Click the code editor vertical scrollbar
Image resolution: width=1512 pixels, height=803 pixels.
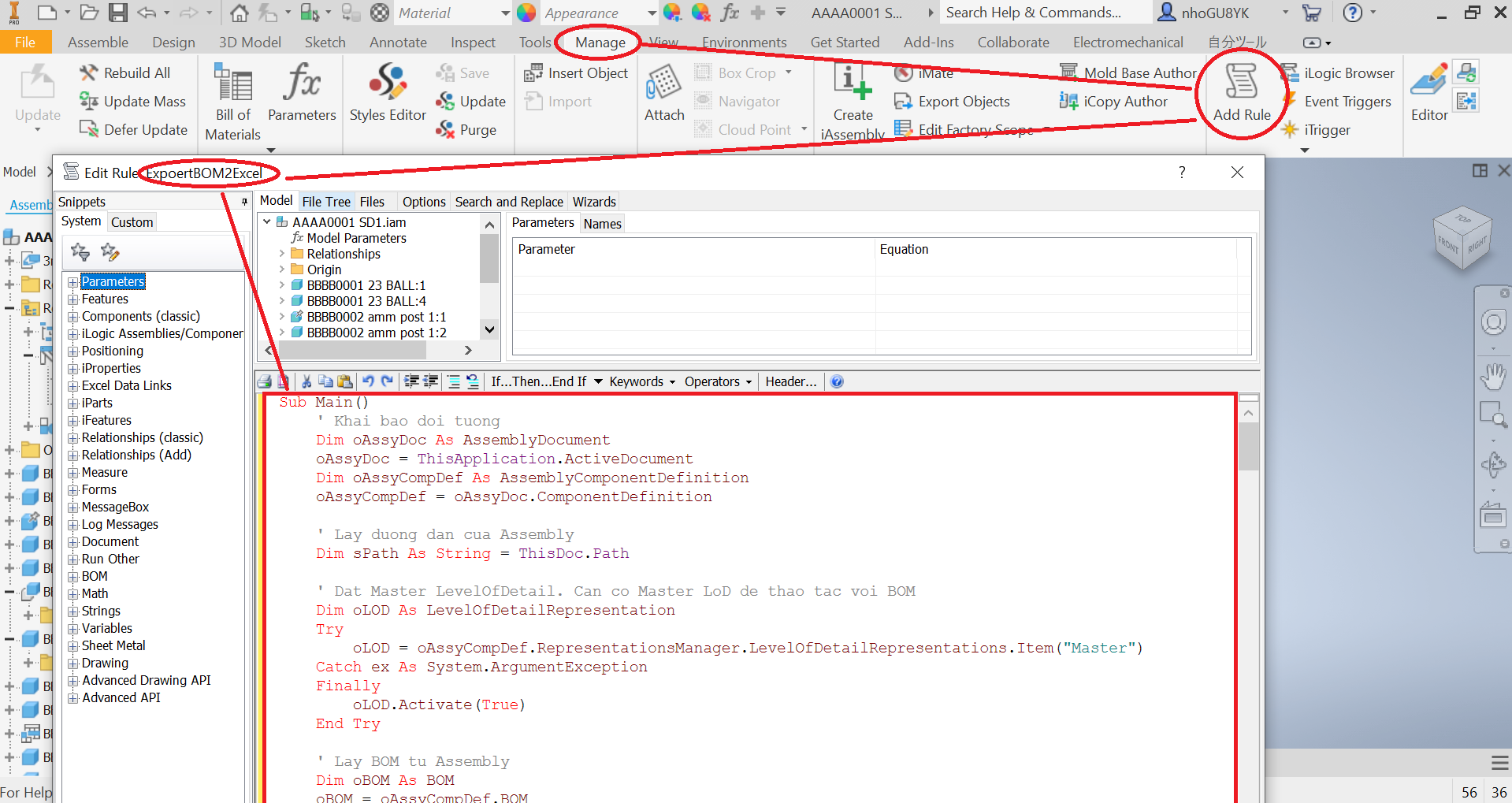coord(1248,552)
